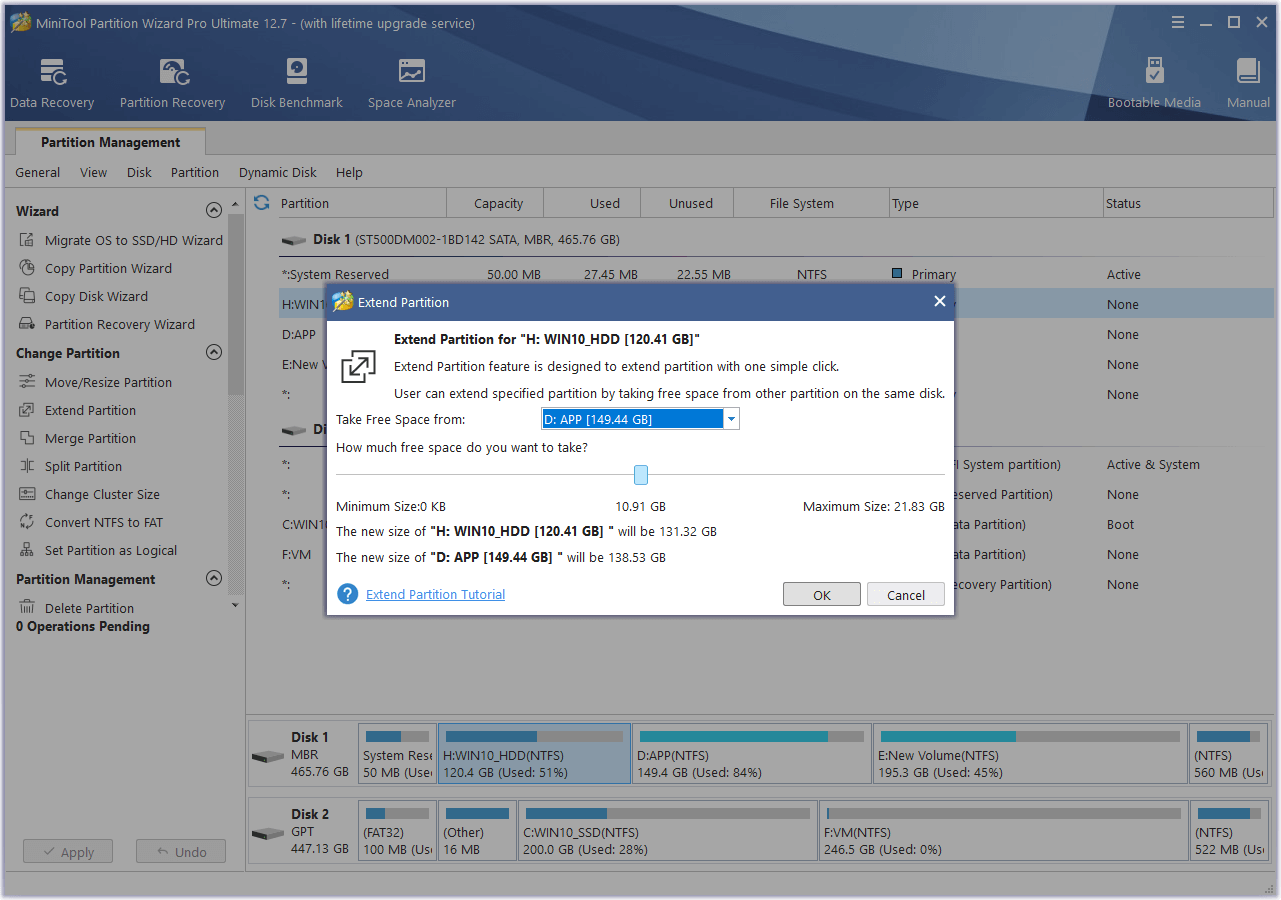This screenshot has height=900, width=1281.
Task: Open the Bootable Media builder
Action: (1154, 82)
